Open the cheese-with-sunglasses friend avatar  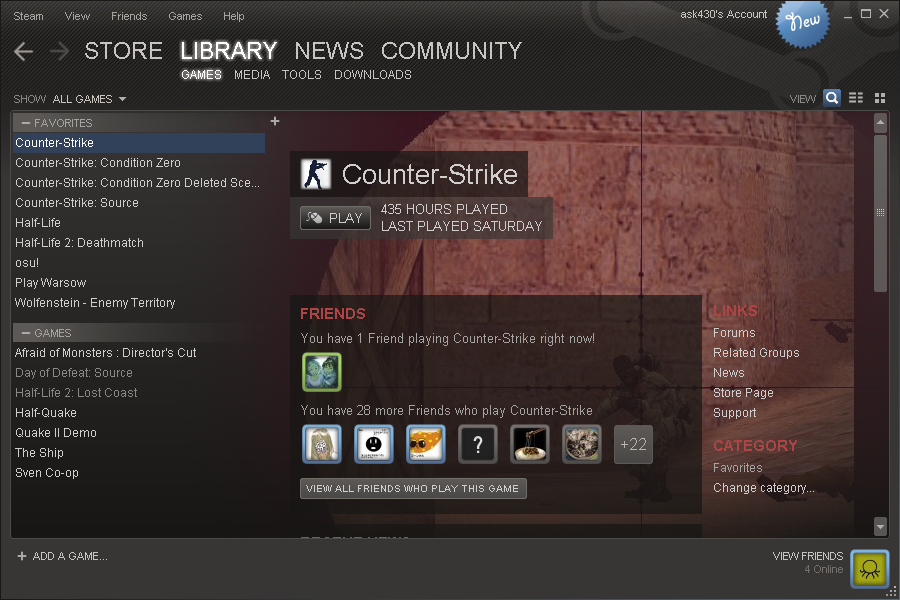pyautogui.click(x=425, y=444)
